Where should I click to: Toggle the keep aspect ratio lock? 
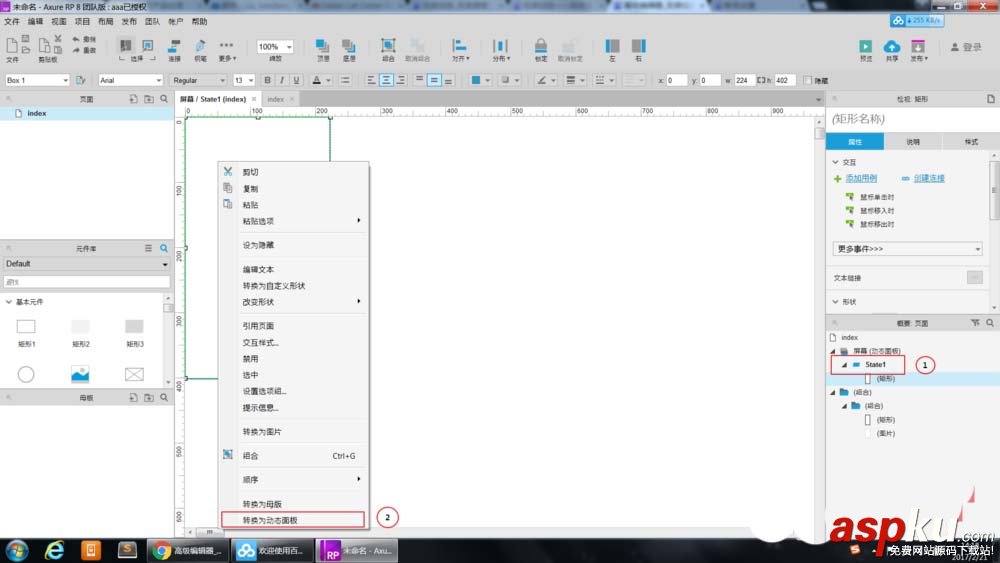coord(761,80)
